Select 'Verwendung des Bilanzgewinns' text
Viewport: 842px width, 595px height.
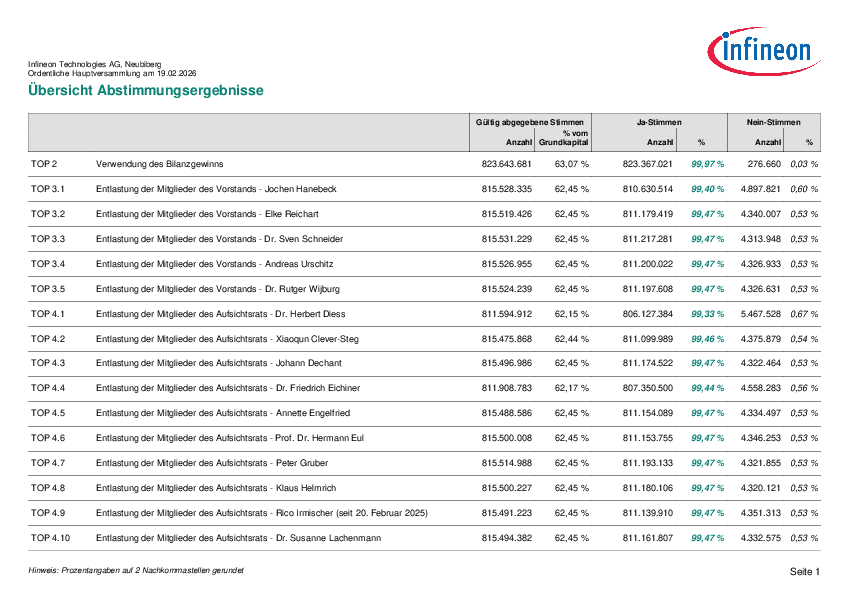pyautogui.click(x=159, y=164)
